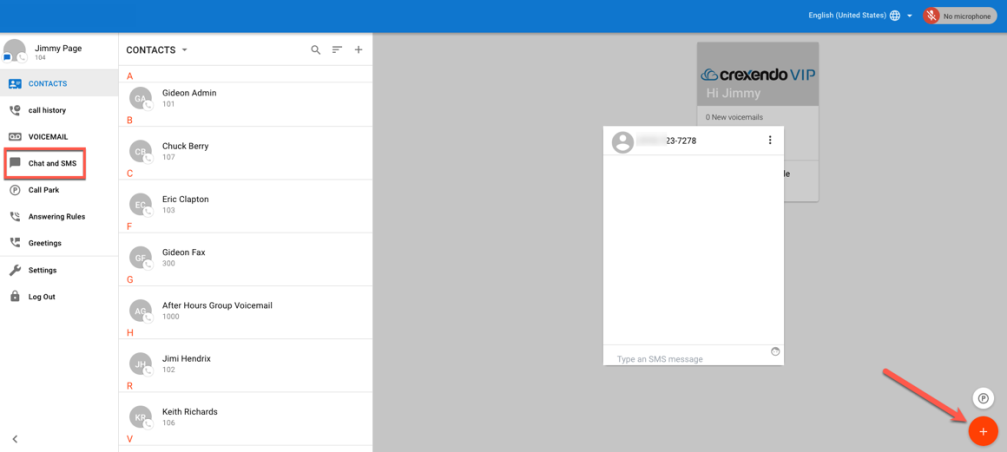The width and height of the screenshot is (1007, 452).
Task: Click the chat bubble icon beside Chat and SMS
Action: click(x=15, y=164)
